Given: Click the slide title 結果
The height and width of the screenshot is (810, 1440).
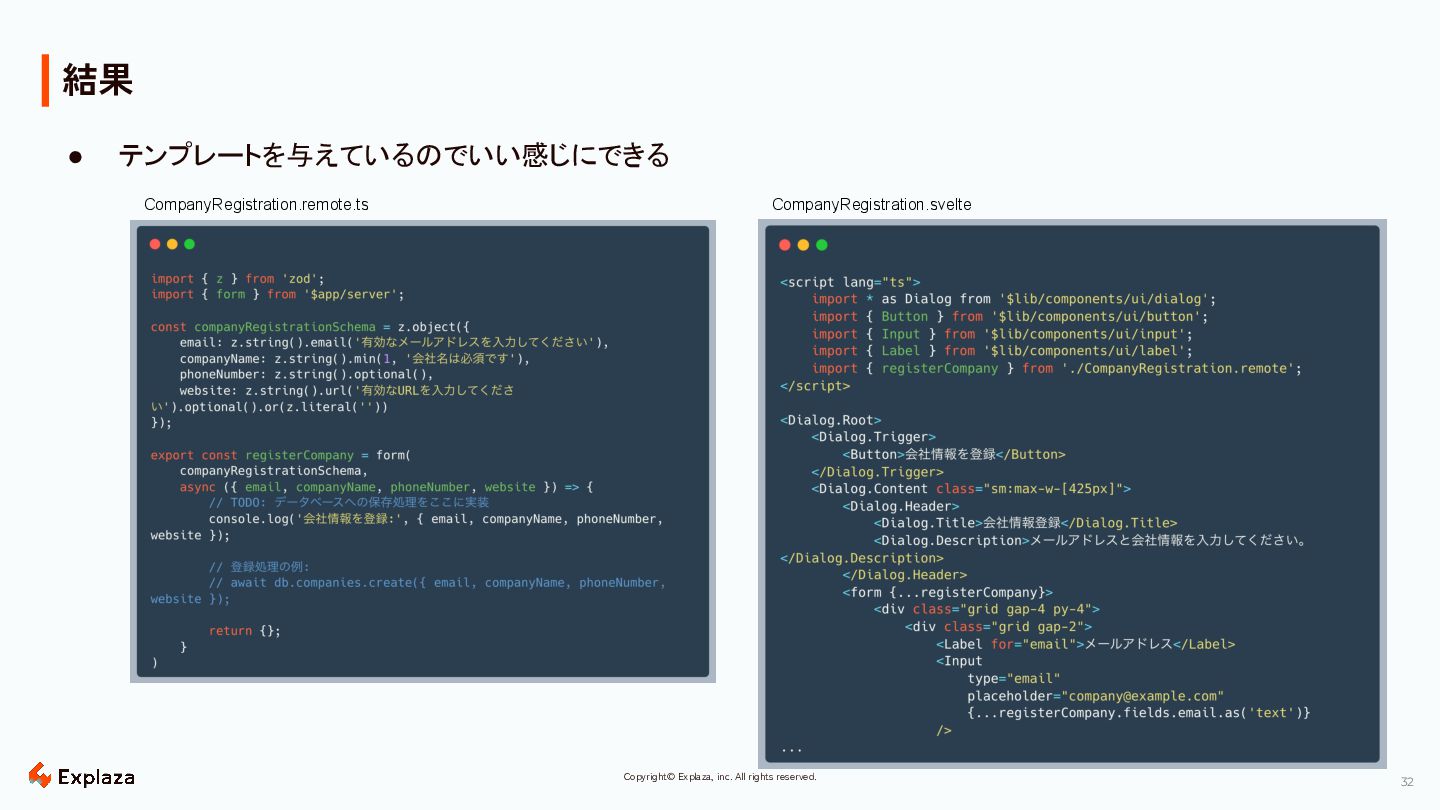Looking at the screenshot, I should click(97, 80).
